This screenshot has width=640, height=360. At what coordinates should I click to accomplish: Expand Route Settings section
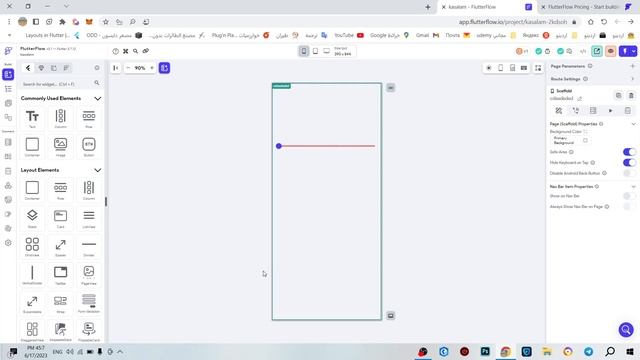click(x=633, y=79)
